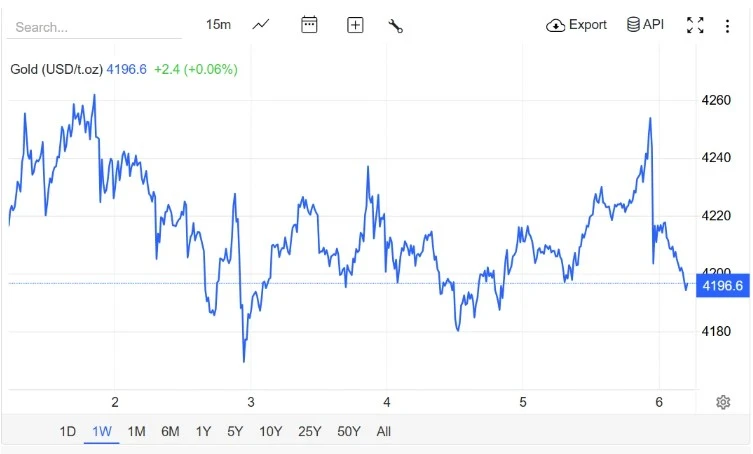The width and height of the screenshot is (753, 454).
Task: Click the Export cloud download button
Action: 576,25
